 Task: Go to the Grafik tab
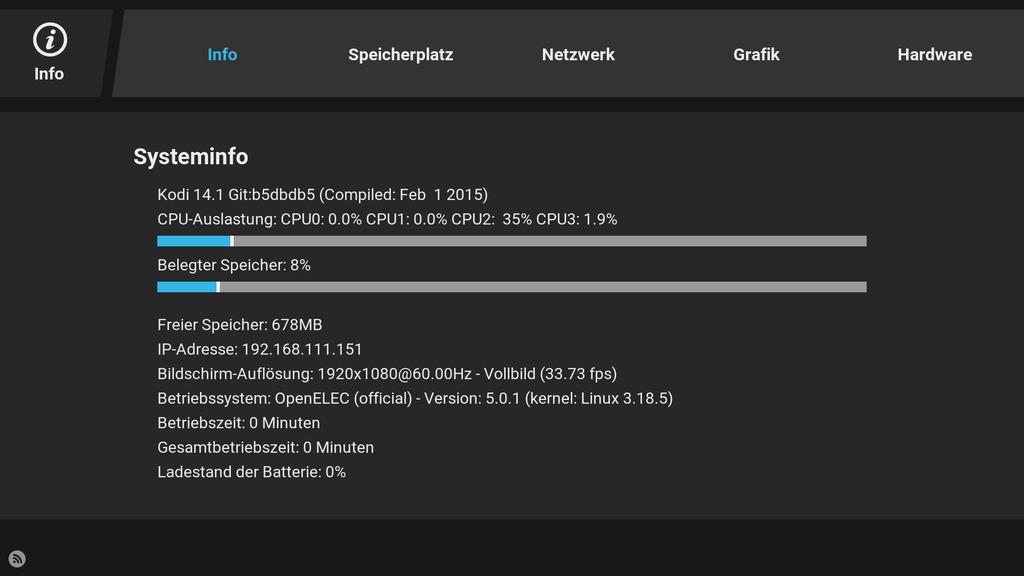(x=756, y=55)
